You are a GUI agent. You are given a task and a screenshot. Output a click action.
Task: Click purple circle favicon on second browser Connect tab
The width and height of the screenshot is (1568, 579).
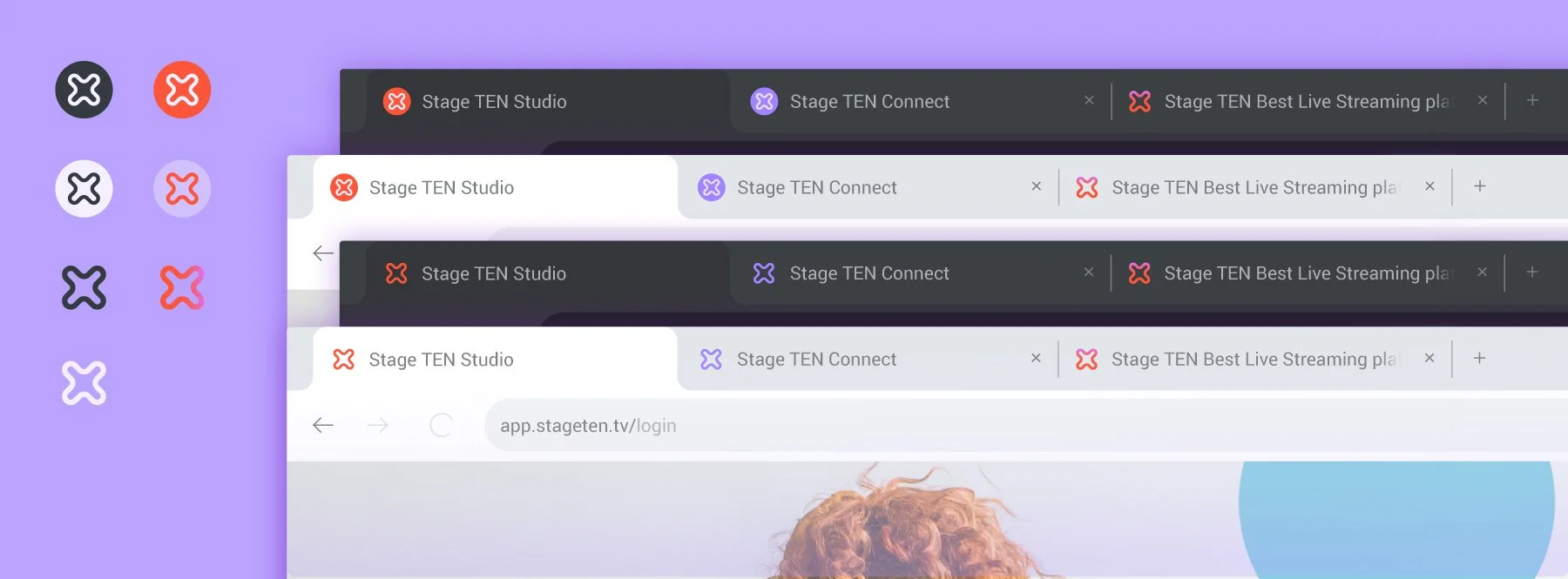[712, 187]
